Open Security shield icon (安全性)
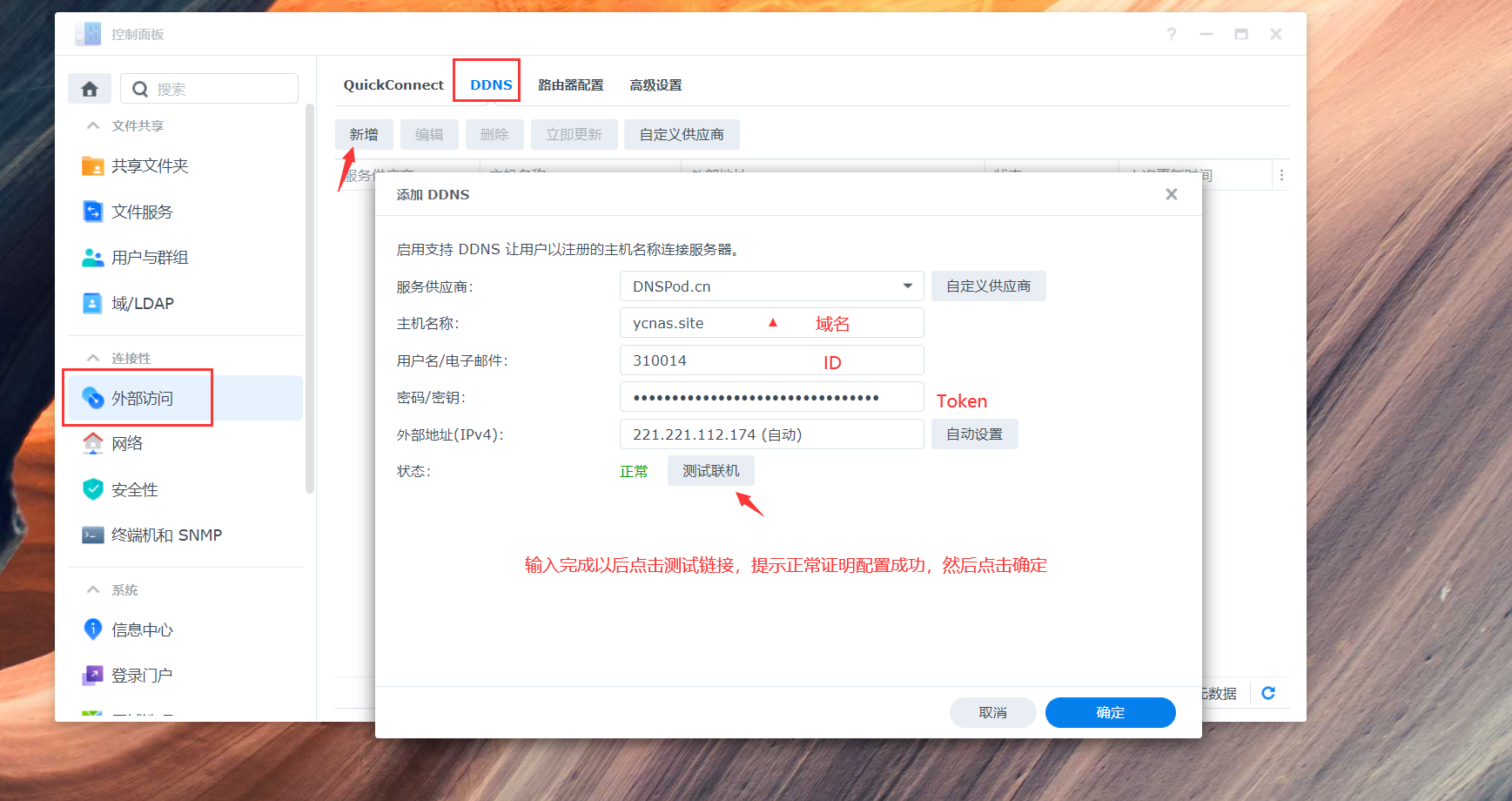The height and width of the screenshot is (801, 1512). 93,489
